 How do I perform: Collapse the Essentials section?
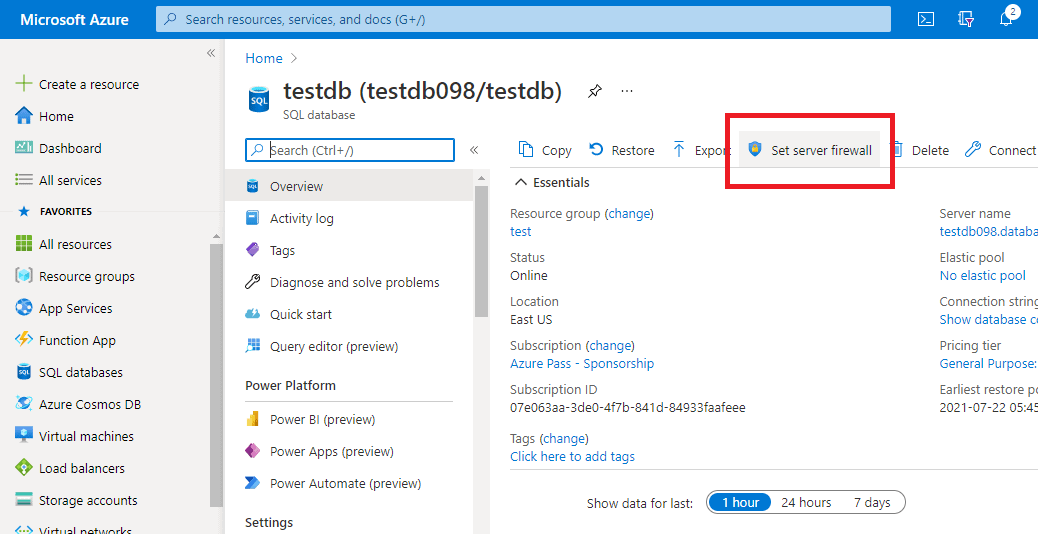click(x=522, y=182)
